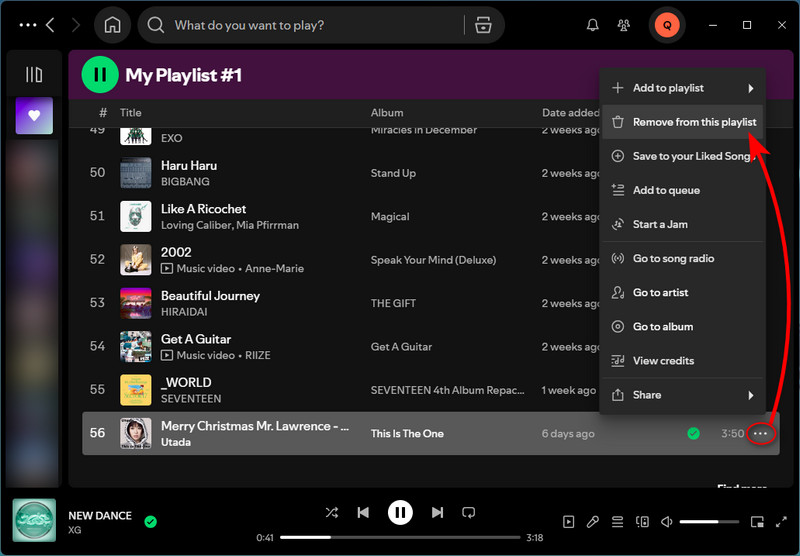800x556 pixels.
Task: Open Connect to a device icon
Action: 642,522
